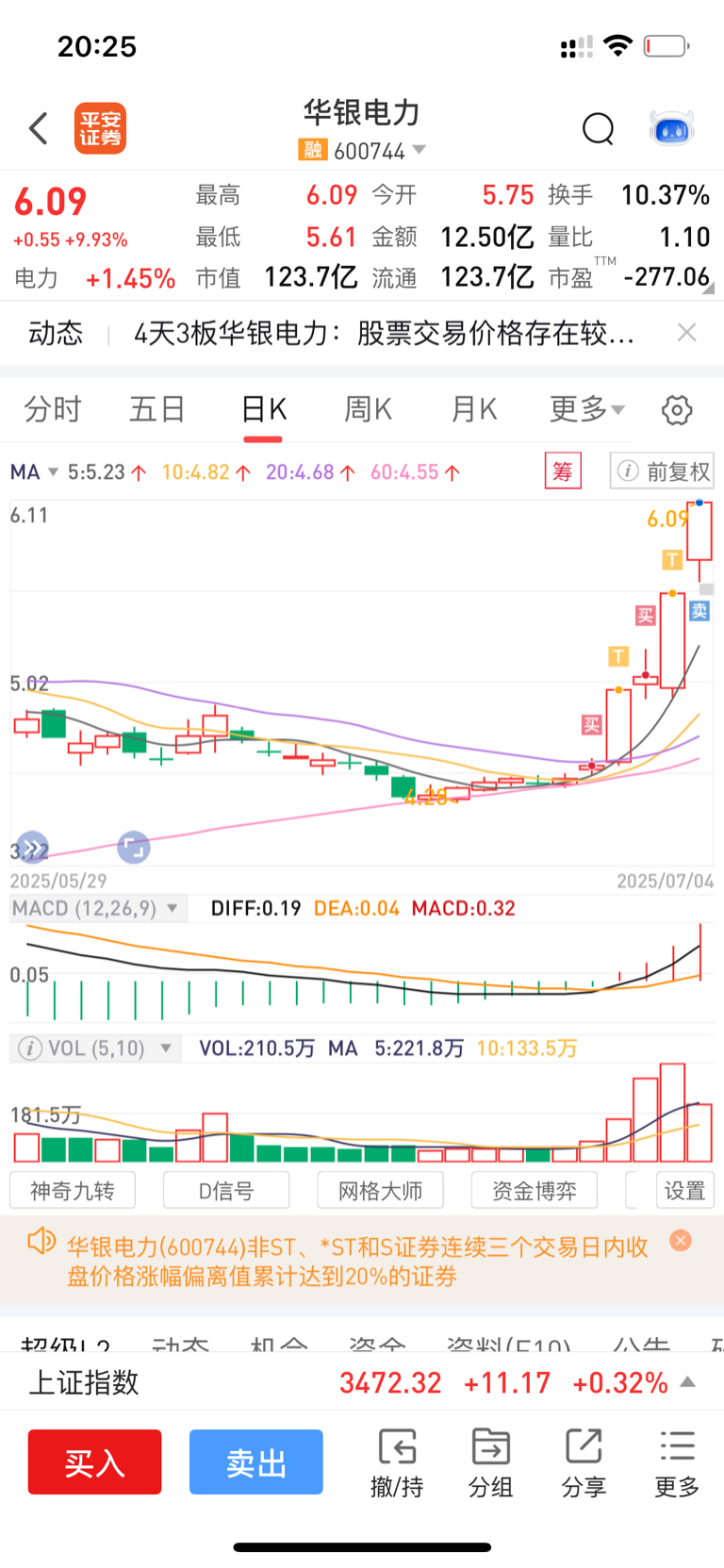Image resolution: width=724 pixels, height=1568 pixels.
Task: Open the 4天3板华银电力 news headline
Action: click(384, 333)
